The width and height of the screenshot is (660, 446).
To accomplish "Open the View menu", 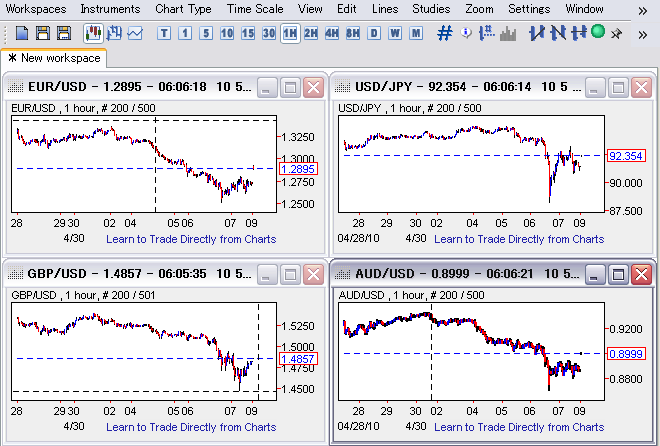I will click(x=310, y=9).
